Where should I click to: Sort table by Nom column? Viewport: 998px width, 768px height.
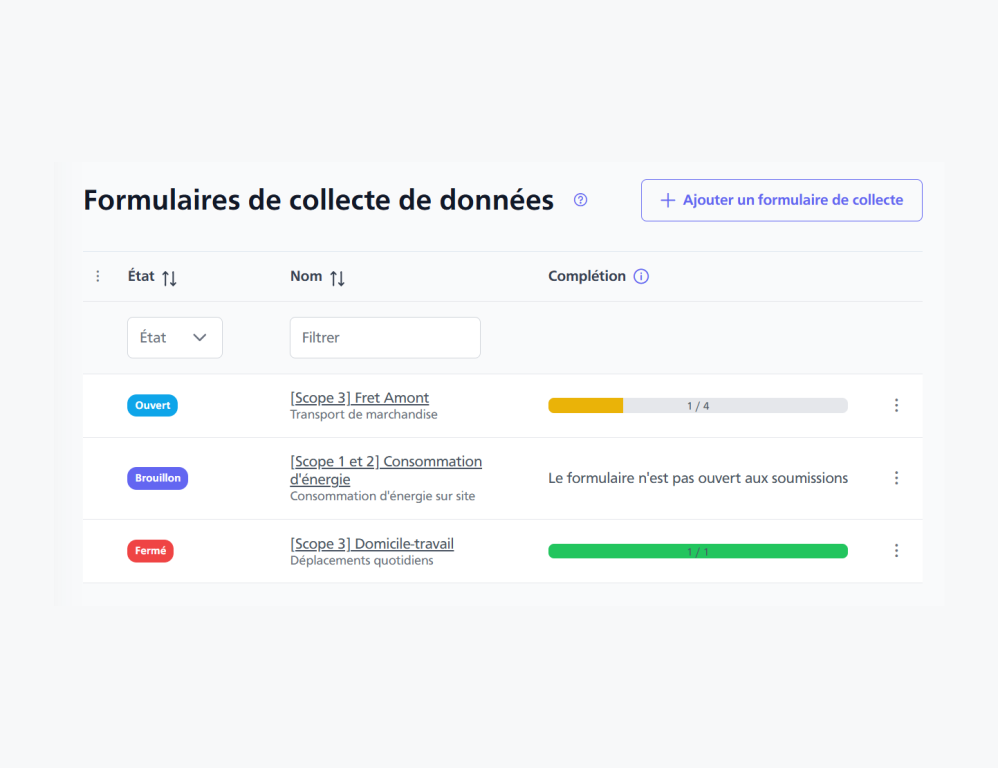(x=337, y=278)
